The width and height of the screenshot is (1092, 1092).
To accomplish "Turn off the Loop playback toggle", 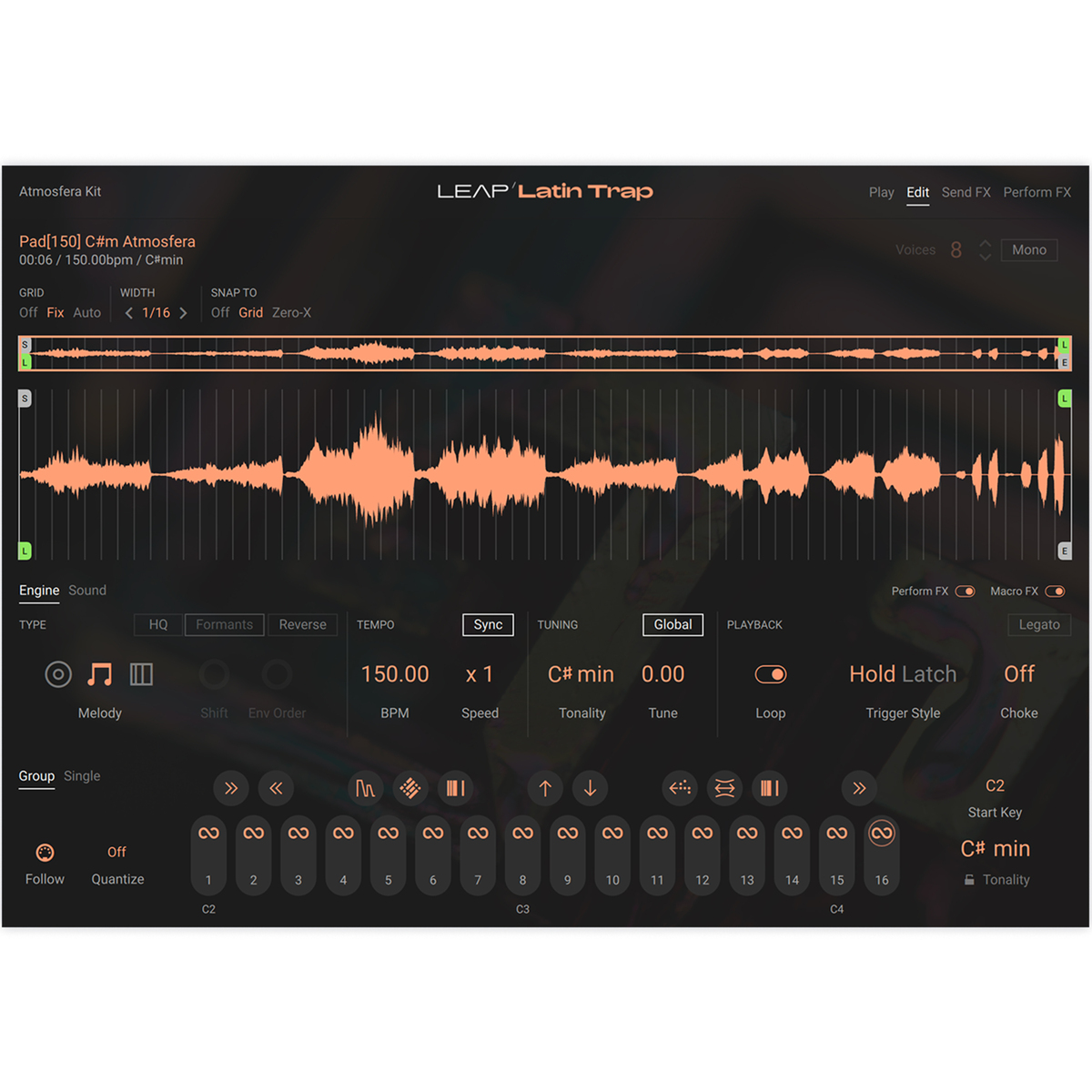I will 771,673.
